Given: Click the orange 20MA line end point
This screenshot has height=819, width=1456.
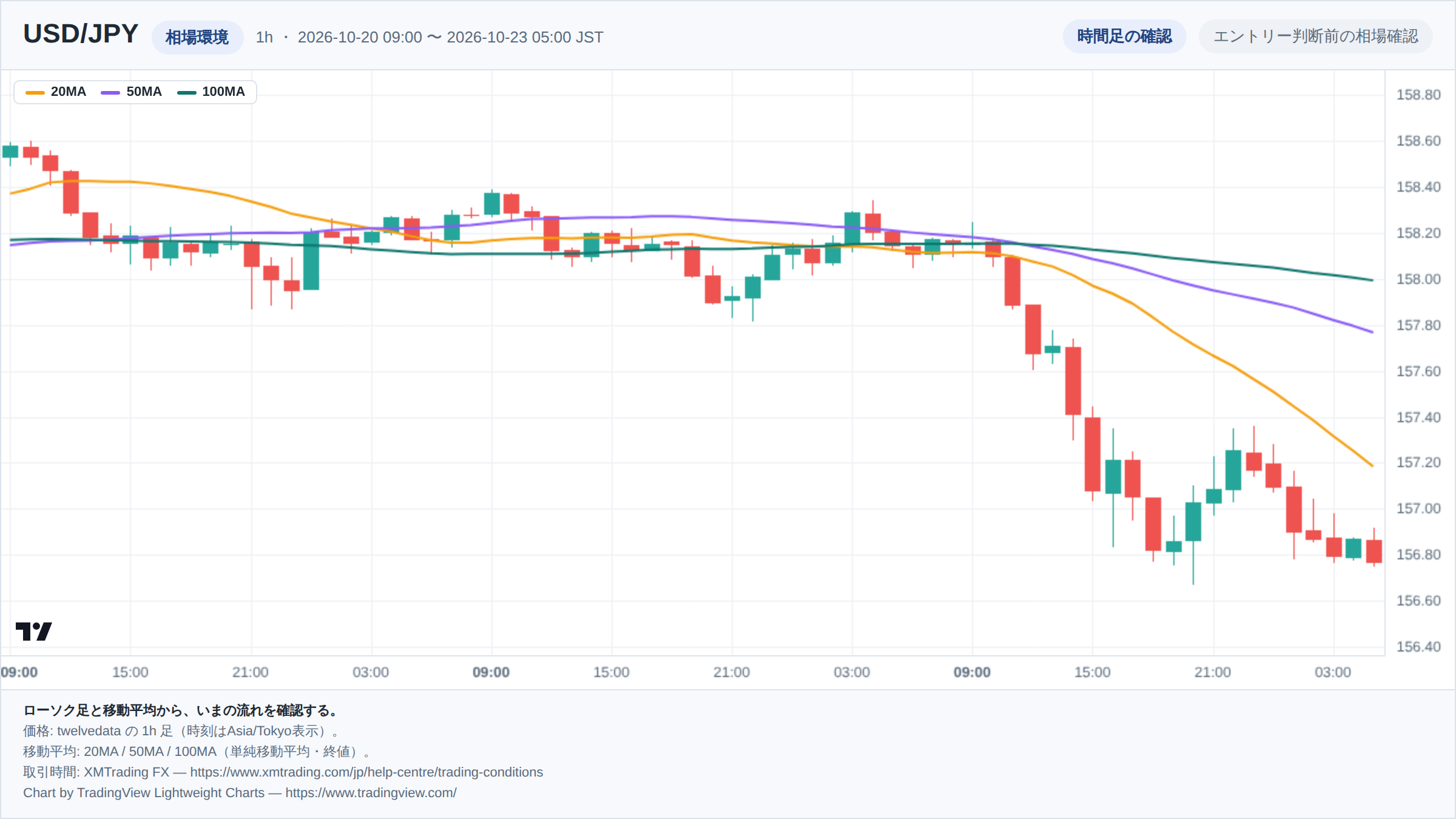Looking at the screenshot, I should coord(1372,465).
